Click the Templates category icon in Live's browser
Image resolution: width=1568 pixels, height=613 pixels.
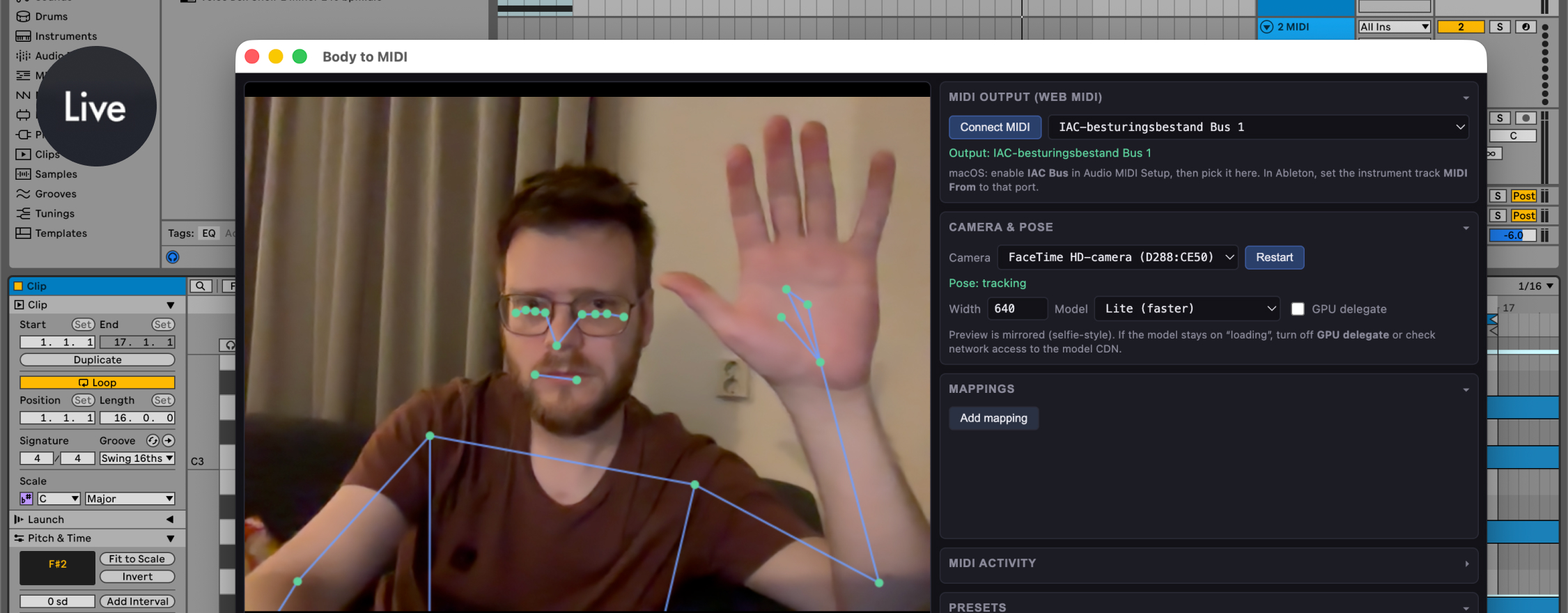click(23, 233)
